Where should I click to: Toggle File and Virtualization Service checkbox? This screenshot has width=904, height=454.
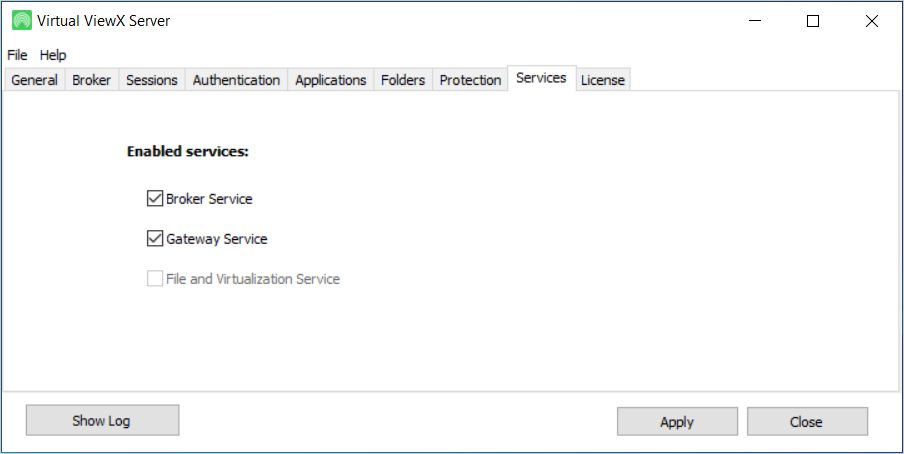(x=155, y=279)
